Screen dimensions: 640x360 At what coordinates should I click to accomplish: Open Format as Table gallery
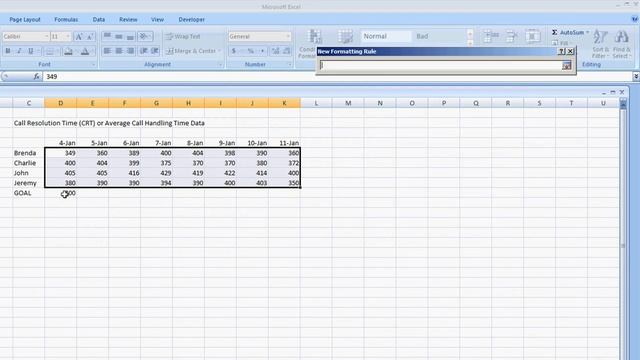[345, 37]
